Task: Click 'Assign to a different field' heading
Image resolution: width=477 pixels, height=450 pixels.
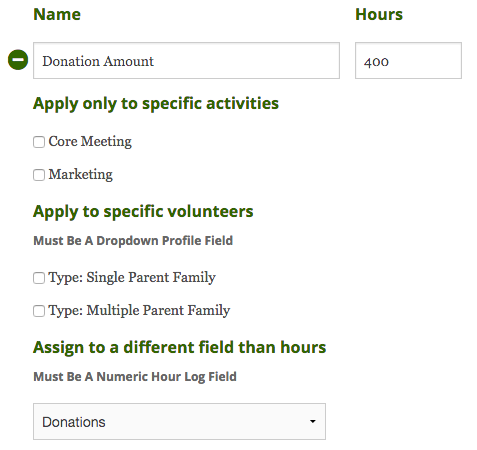Action: pyautogui.click(x=180, y=347)
